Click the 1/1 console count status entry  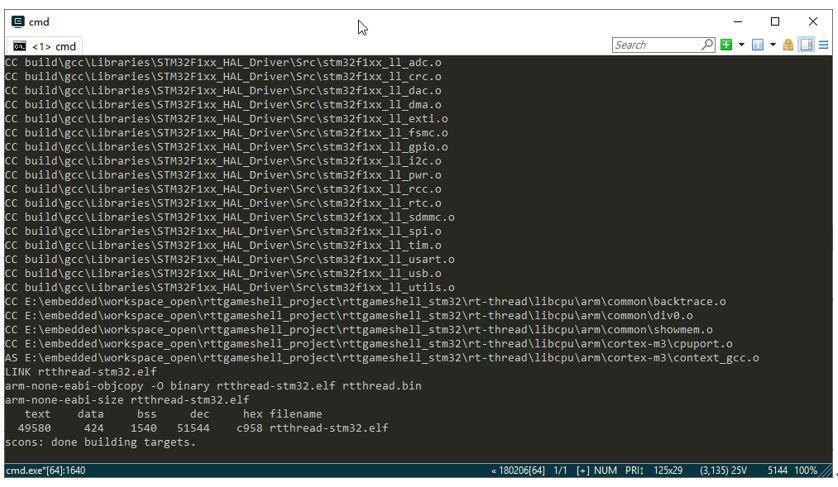560,470
